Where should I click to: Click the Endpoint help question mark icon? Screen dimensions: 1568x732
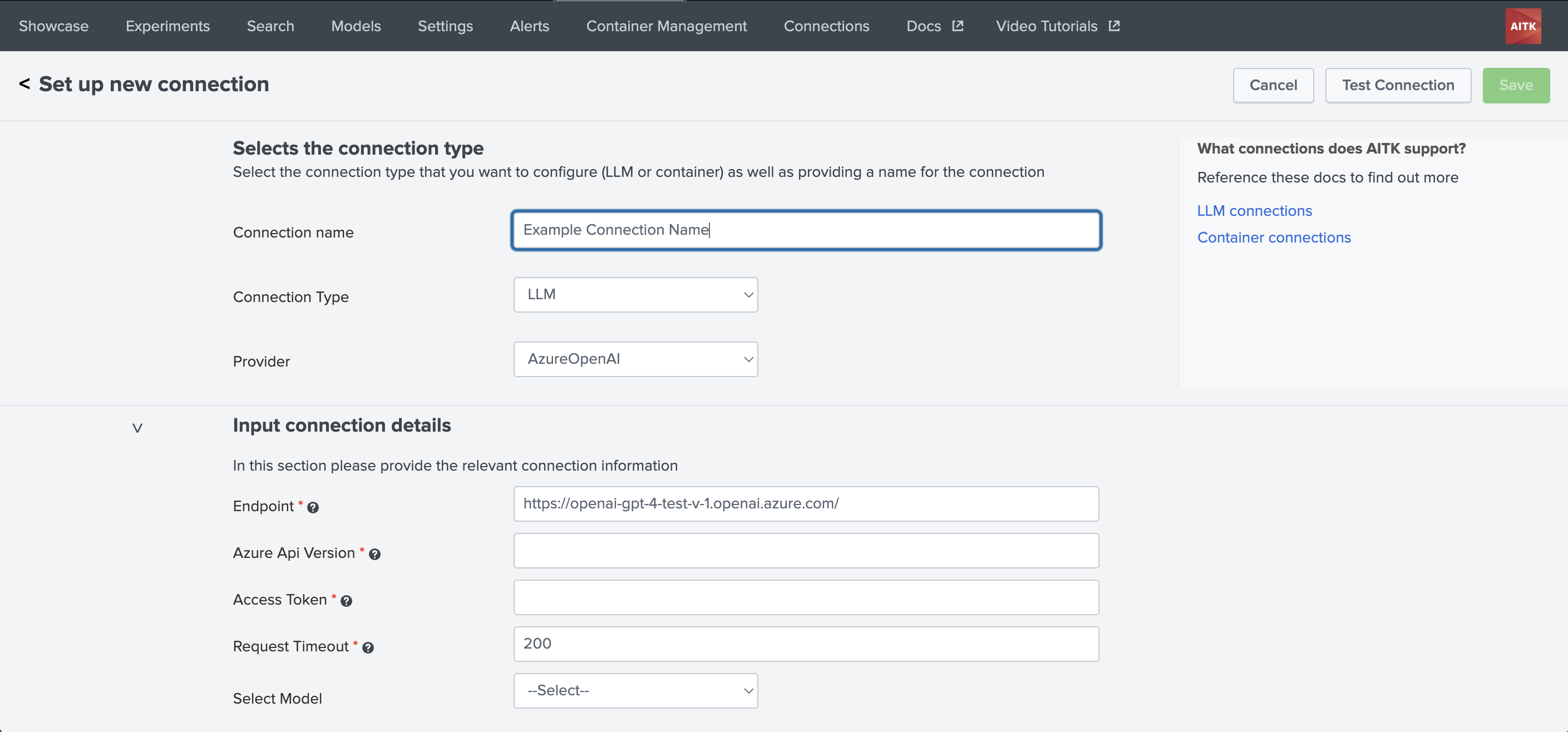[313, 507]
